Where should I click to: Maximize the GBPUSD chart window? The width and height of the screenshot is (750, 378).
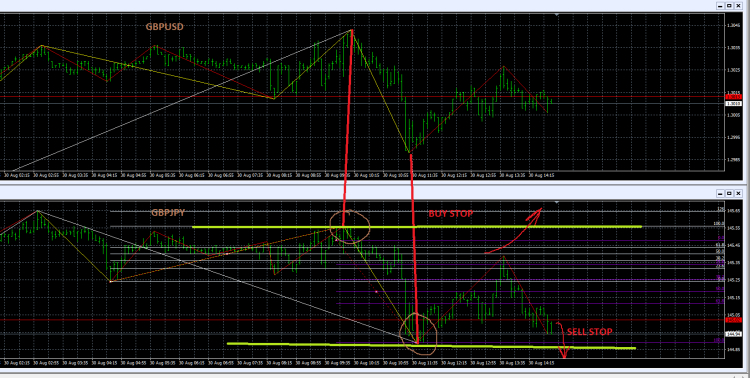pos(729,6)
